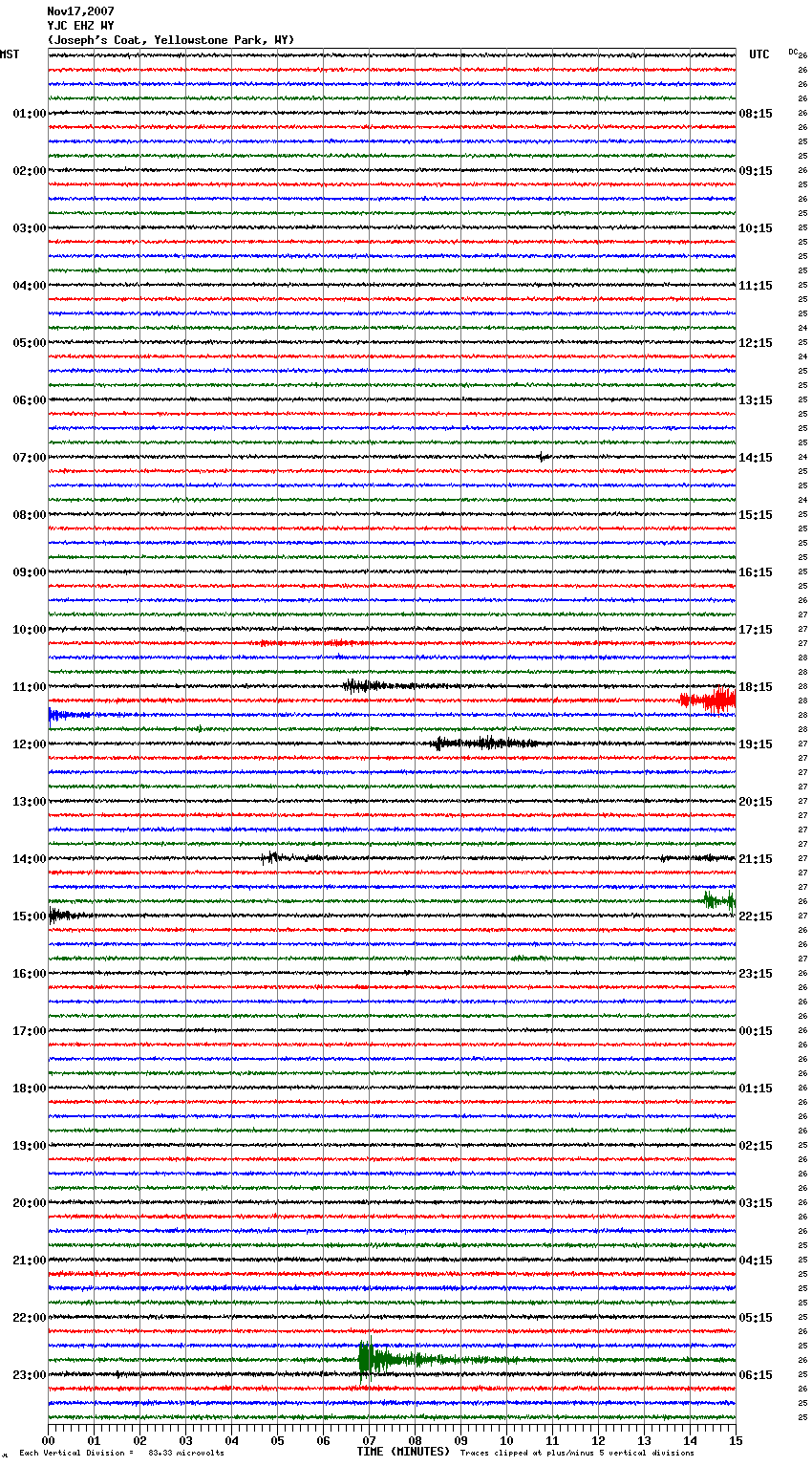The width and height of the screenshot is (812, 1466).
Task: Click the "08:00" MST time label
Action: pyautogui.click(x=29, y=515)
